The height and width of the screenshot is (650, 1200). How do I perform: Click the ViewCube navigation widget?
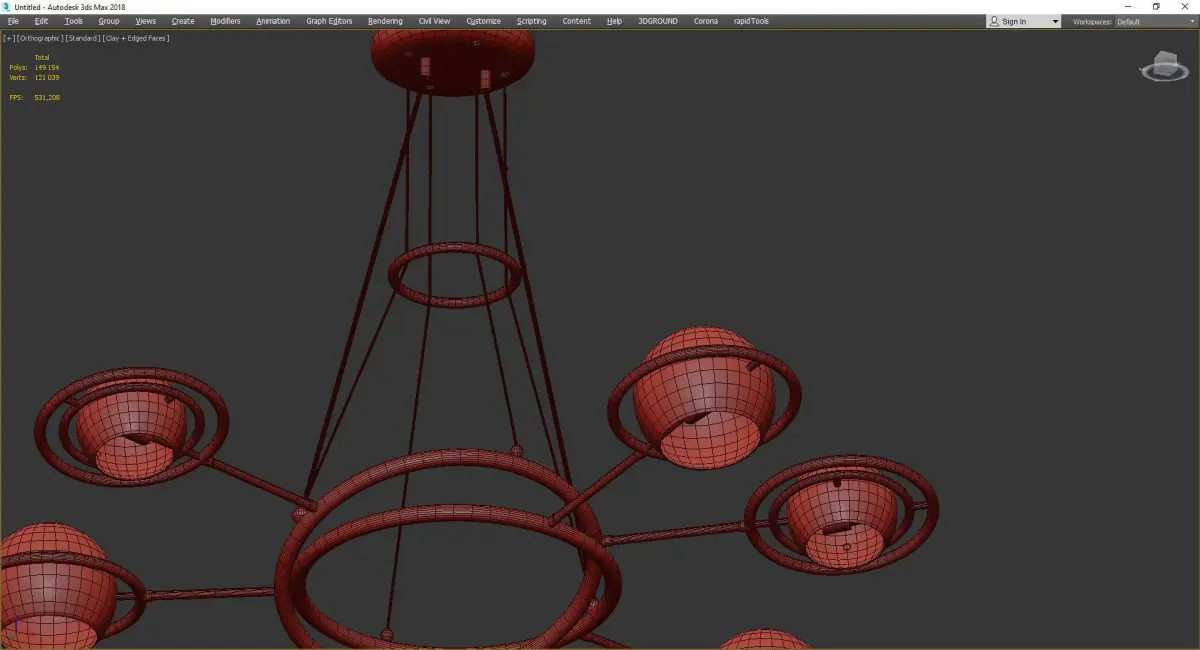point(1164,66)
